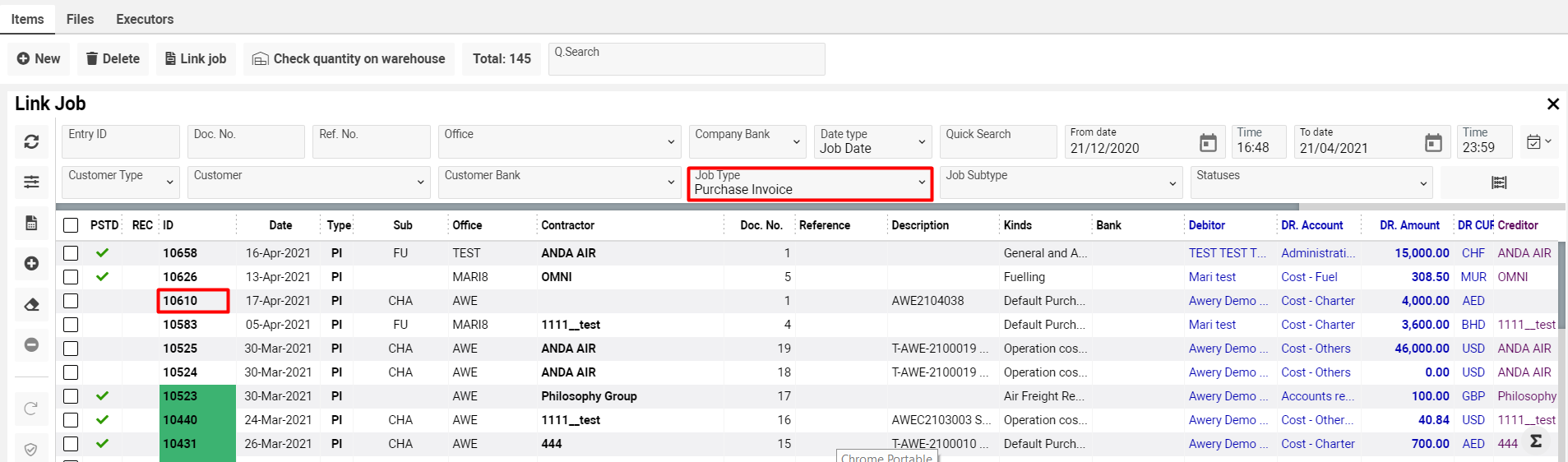Click the sigma totals icon
Screen dimensions: 1568x462
tap(1535, 441)
